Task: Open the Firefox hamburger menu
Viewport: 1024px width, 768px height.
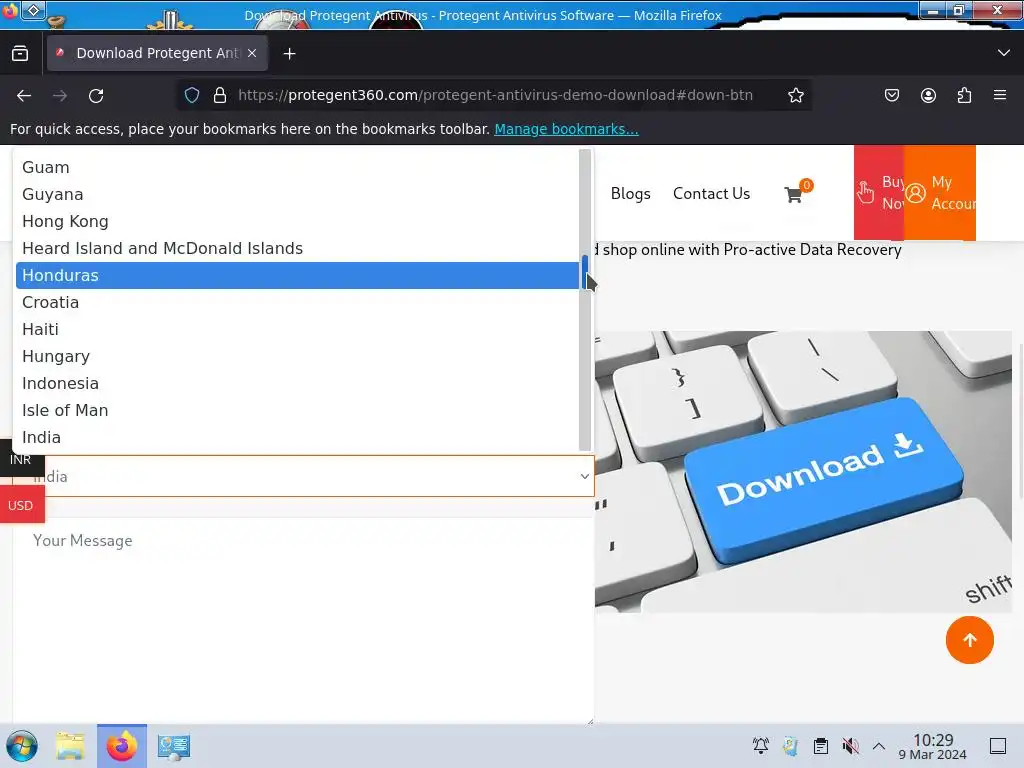Action: click(1000, 95)
